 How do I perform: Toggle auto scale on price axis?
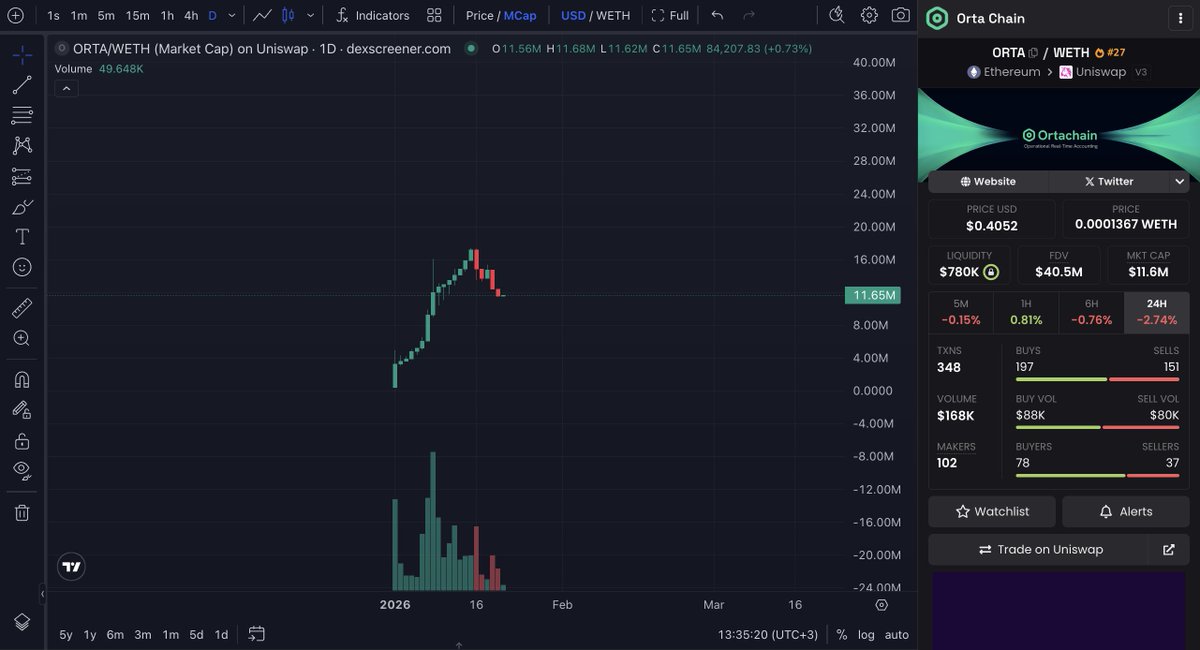click(897, 634)
